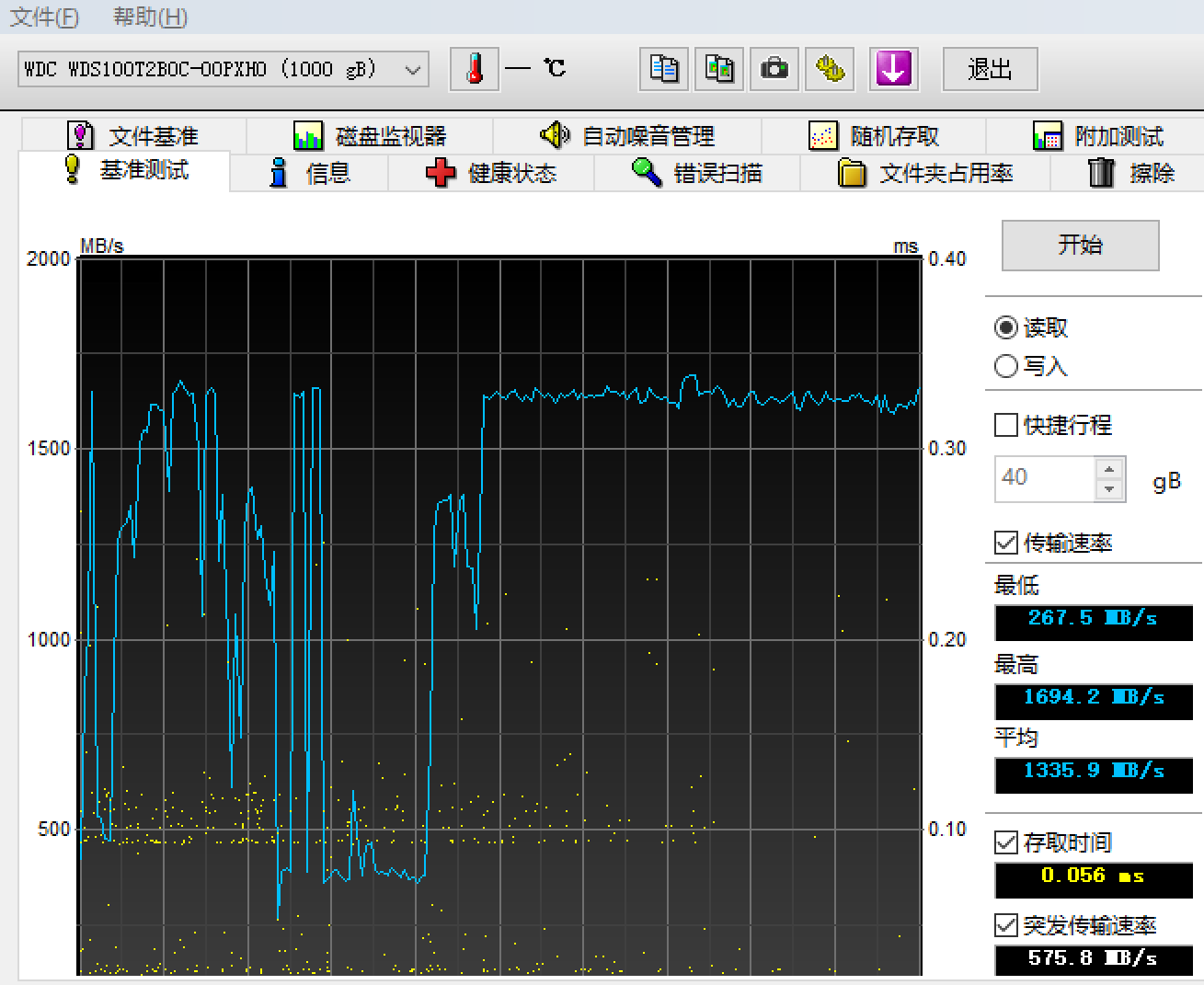Click the thermometer temperature icon
1204x985 pixels.
[x=475, y=69]
